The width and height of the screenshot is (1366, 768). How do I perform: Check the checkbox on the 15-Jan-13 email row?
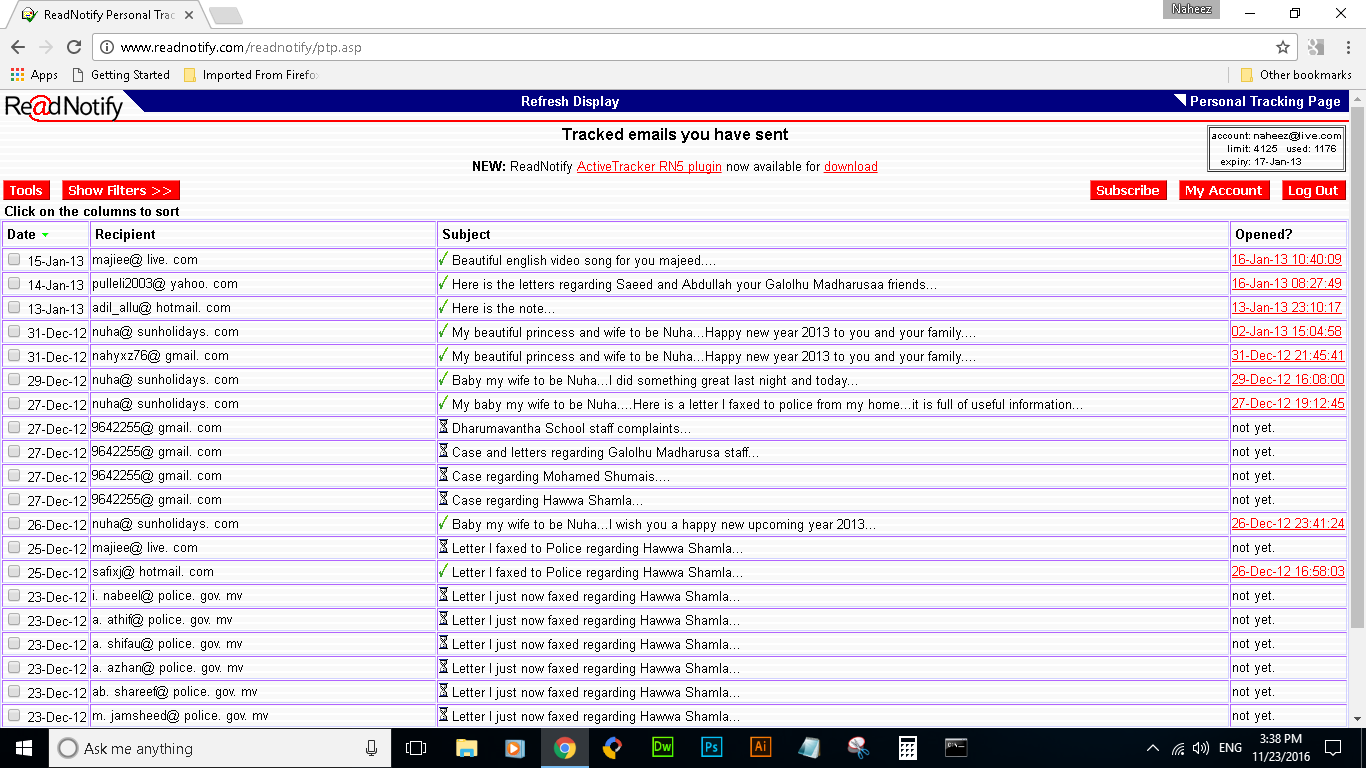[x=14, y=260]
